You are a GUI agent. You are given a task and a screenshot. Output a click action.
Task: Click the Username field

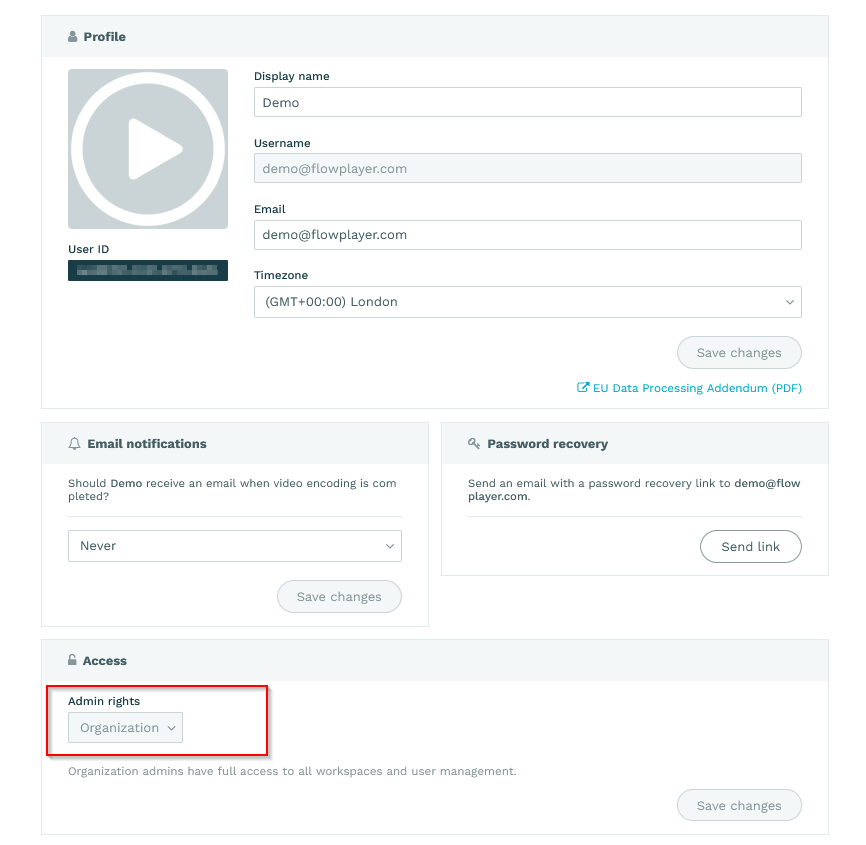[527, 168]
